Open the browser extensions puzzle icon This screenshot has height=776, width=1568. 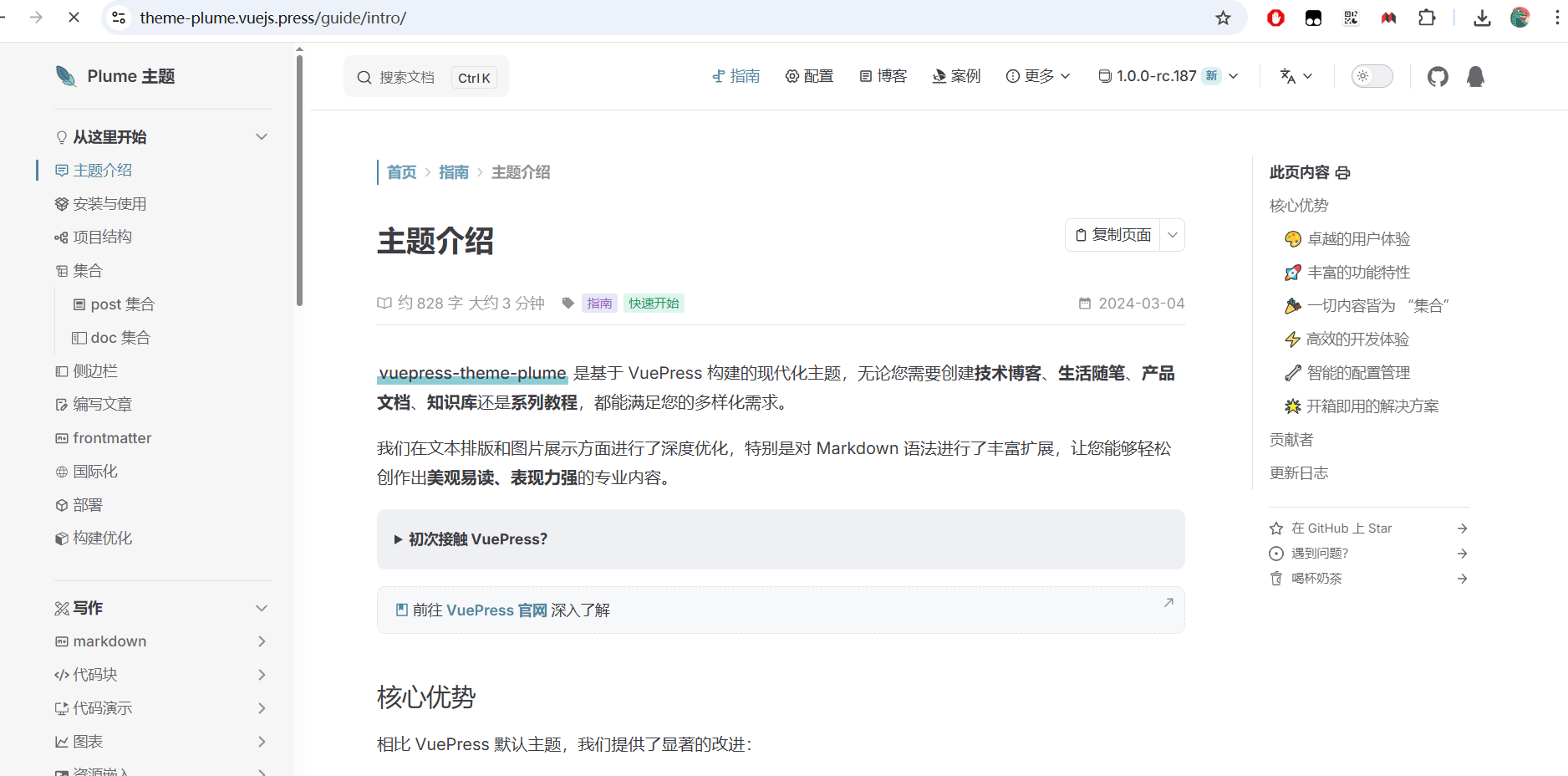point(1427,18)
